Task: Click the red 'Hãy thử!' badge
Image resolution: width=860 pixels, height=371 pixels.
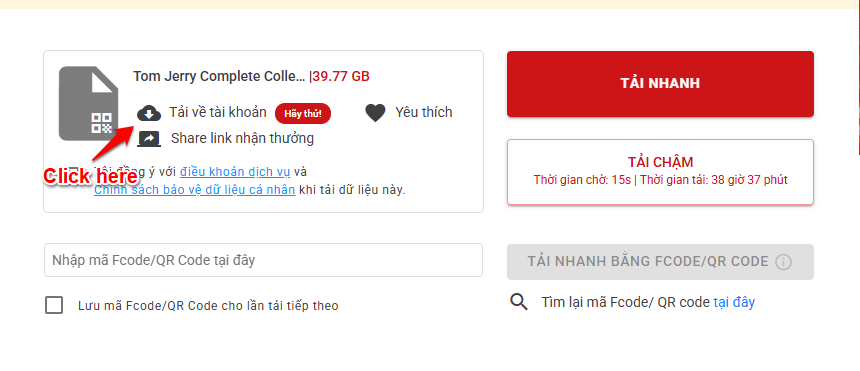Action: coord(303,114)
